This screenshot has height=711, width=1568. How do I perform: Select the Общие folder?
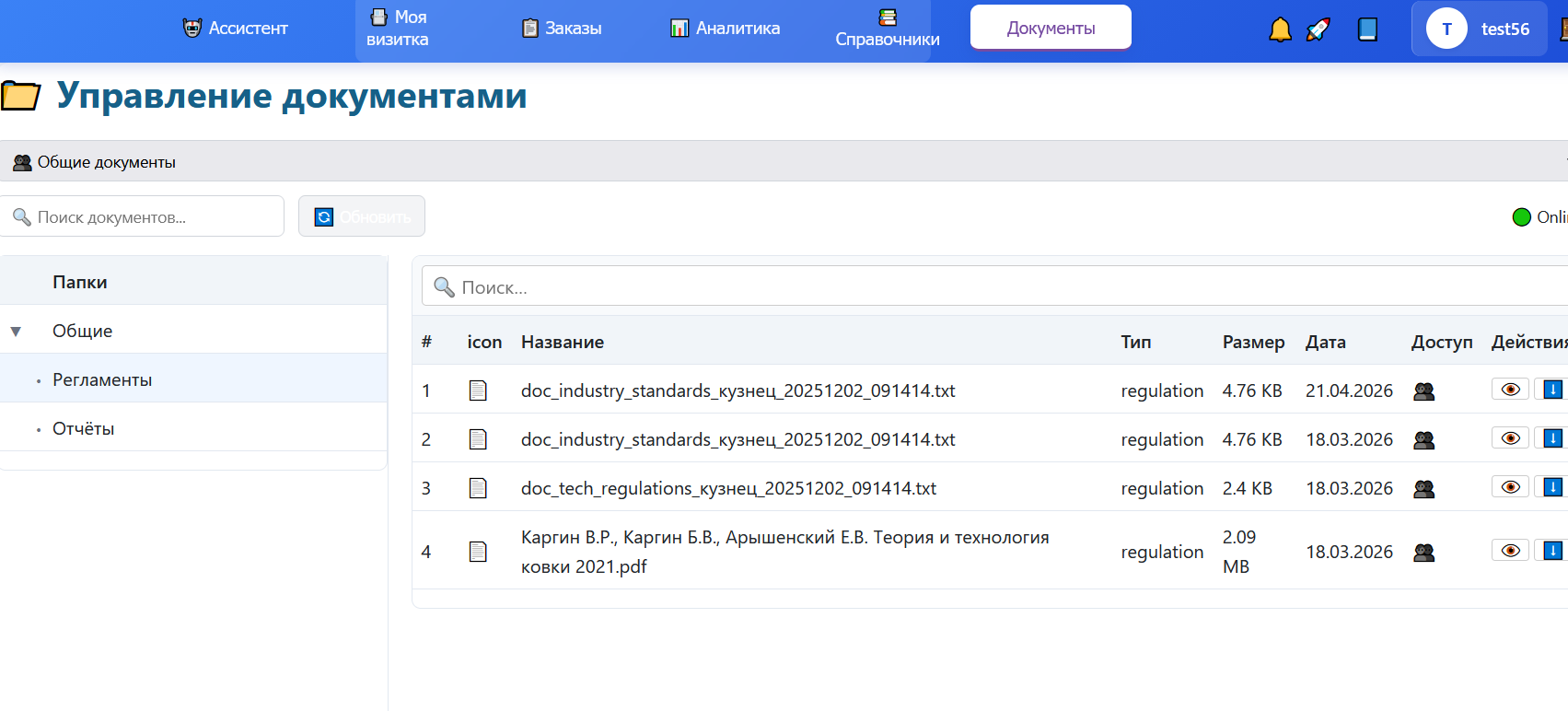coord(82,331)
